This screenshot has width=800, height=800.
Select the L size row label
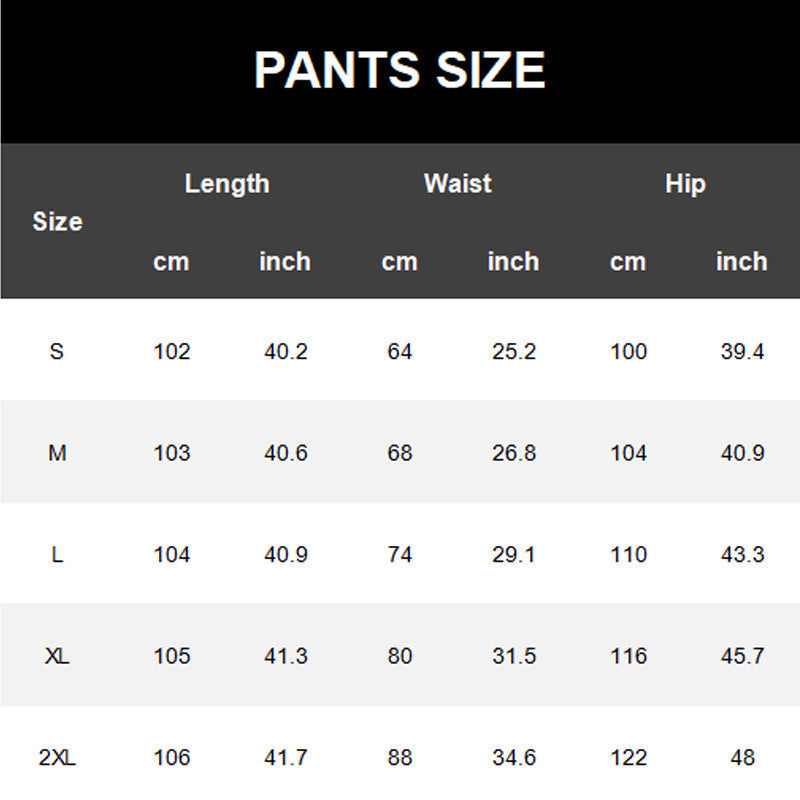pos(57,554)
